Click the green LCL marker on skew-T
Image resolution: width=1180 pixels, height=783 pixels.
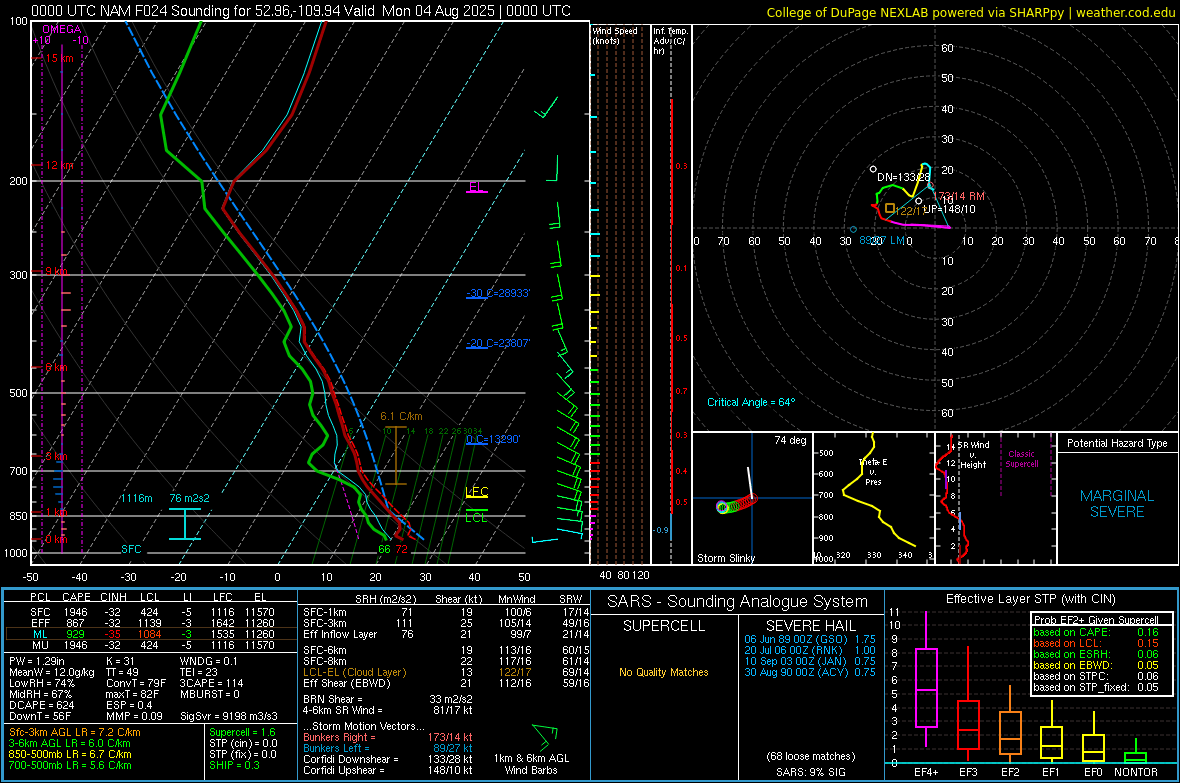click(476, 517)
